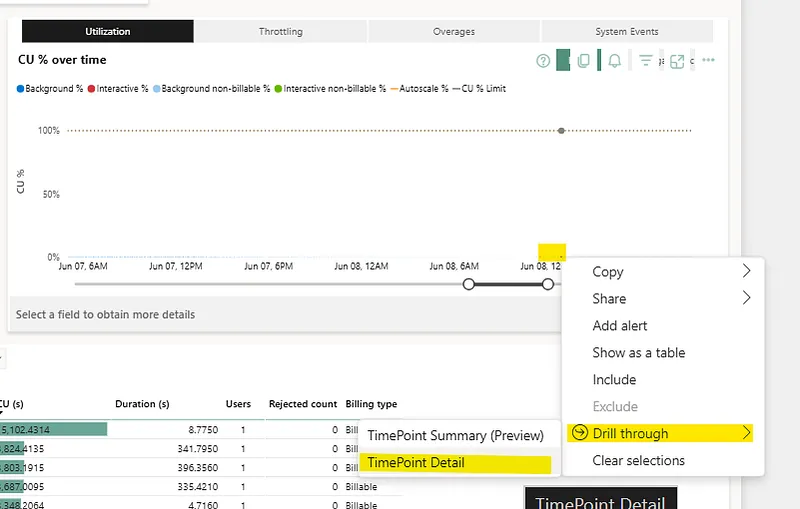Image resolution: width=800 pixels, height=509 pixels.
Task: Click the copy visual icon
Action: (x=584, y=61)
